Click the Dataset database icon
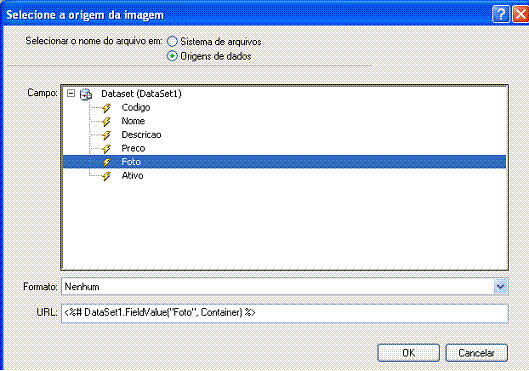Screen dimensions: 529x371 pyautogui.click(x=86, y=94)
